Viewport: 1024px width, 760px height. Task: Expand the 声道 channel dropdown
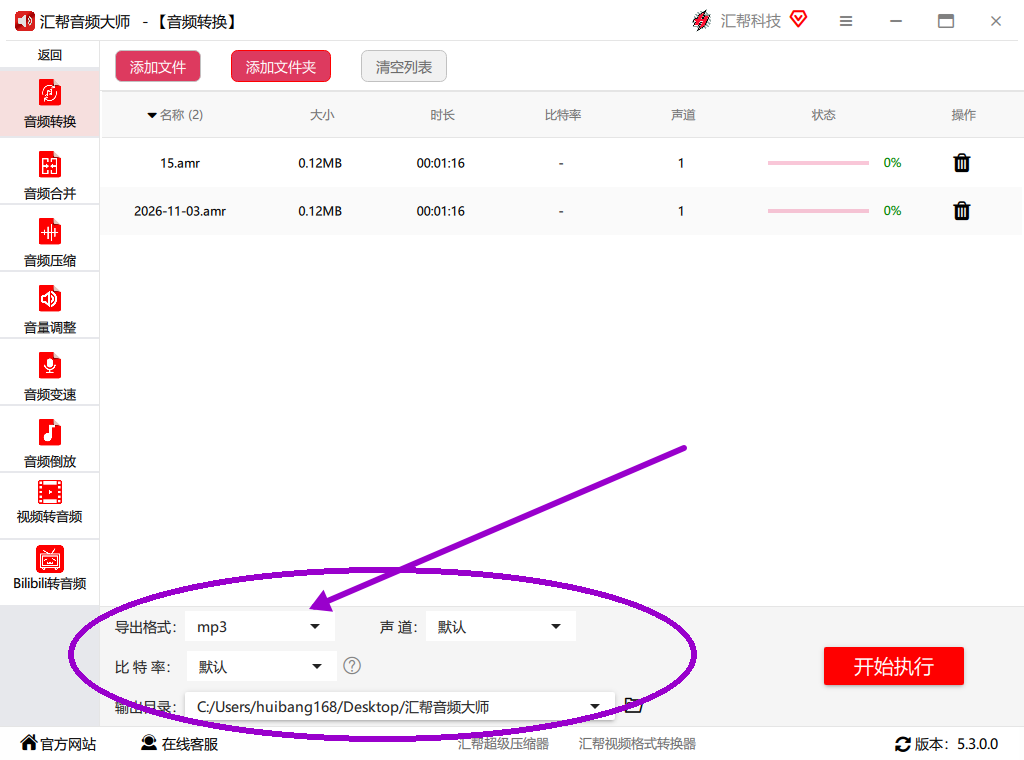(x=501, y=627)
